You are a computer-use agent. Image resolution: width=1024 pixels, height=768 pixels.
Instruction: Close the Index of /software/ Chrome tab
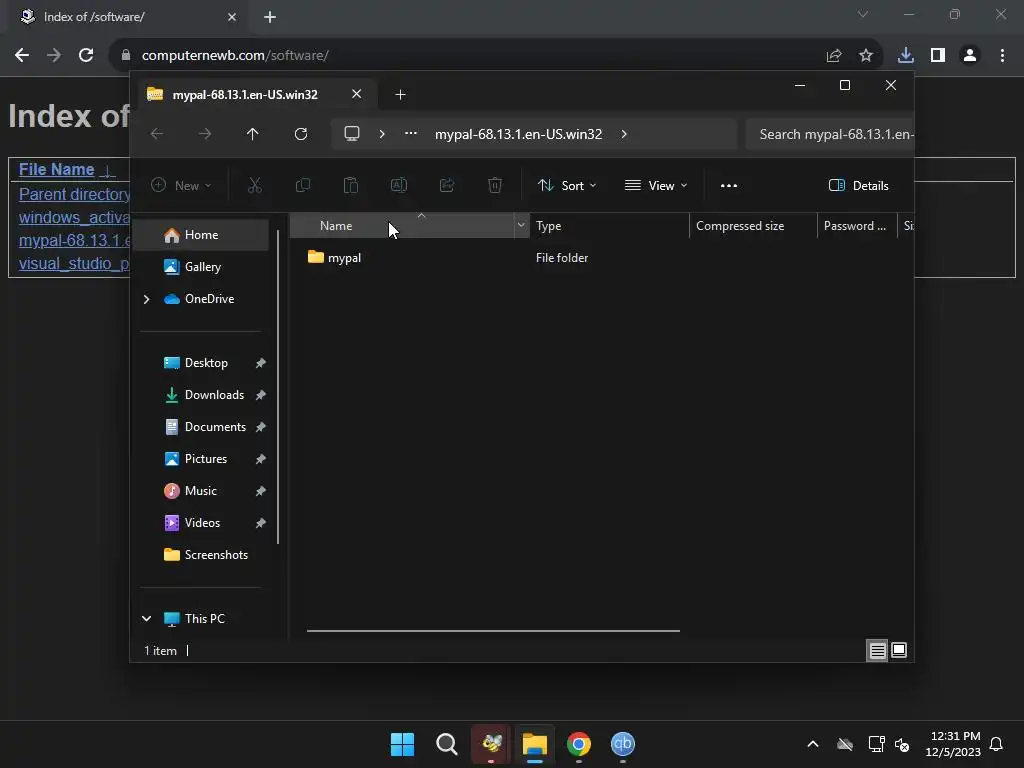pos(232,17)
